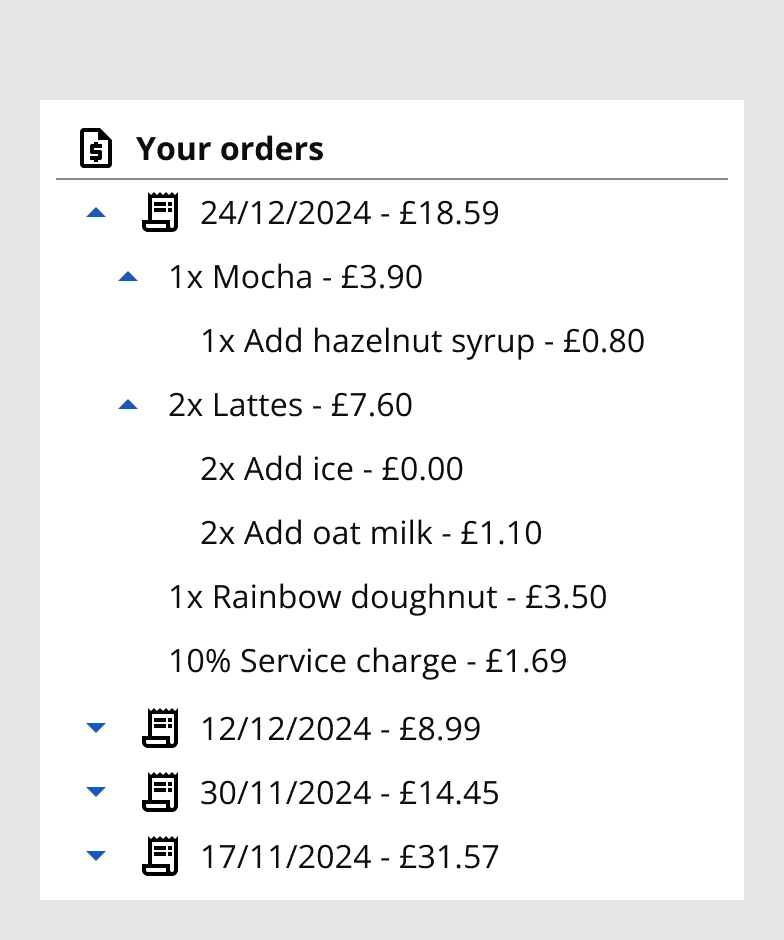Collapse the 2x Lattes item
The width and height of the screenshot is (784, 940).
[x=128, y=405]
